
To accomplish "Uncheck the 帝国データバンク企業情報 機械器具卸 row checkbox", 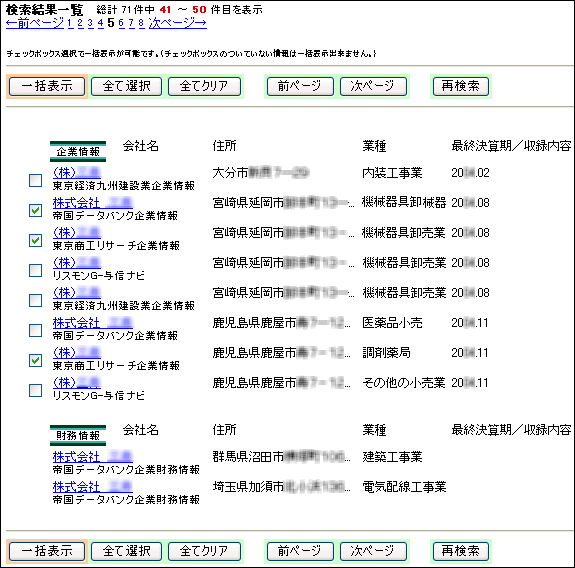I will coord(36,210).
